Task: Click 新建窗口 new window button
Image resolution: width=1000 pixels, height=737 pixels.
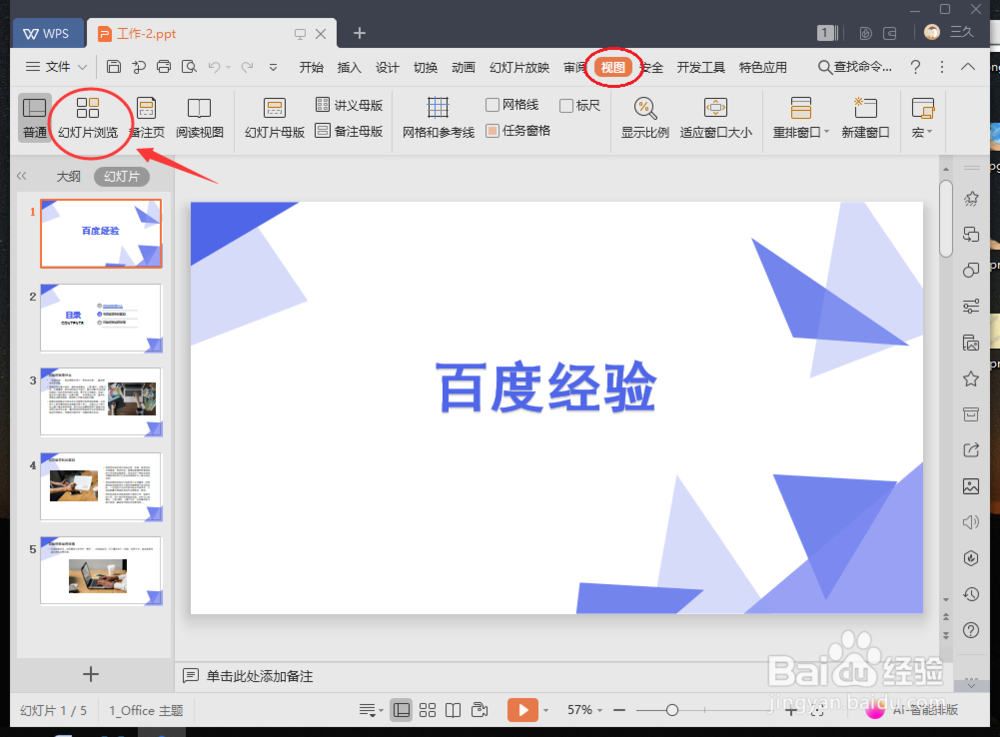Action: 865,118
